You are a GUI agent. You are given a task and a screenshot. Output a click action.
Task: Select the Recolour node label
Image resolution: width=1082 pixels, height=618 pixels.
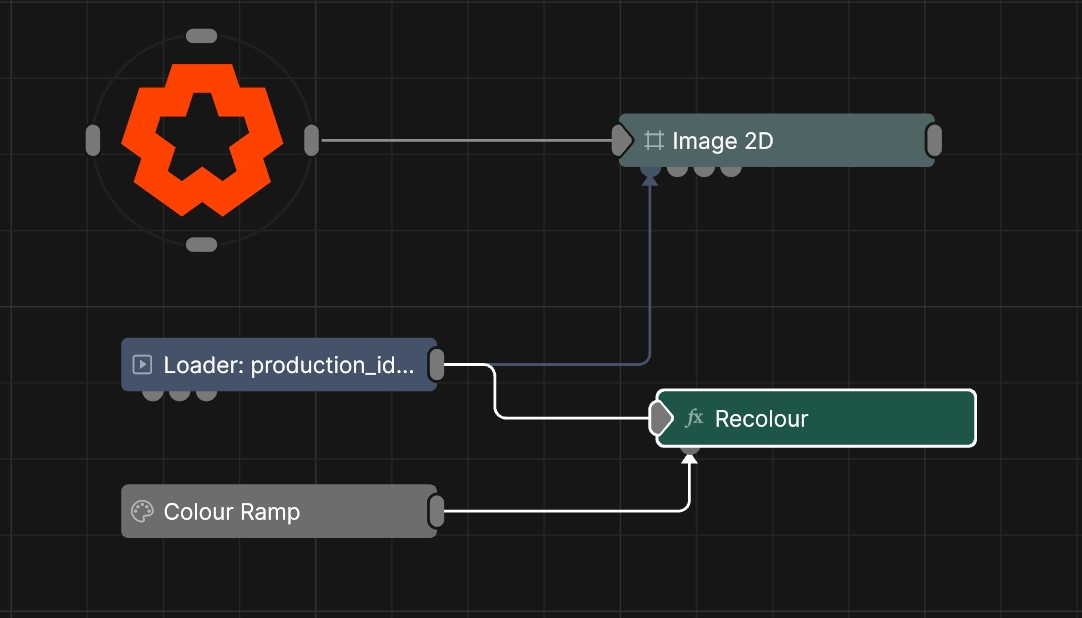tap(761, 419)
